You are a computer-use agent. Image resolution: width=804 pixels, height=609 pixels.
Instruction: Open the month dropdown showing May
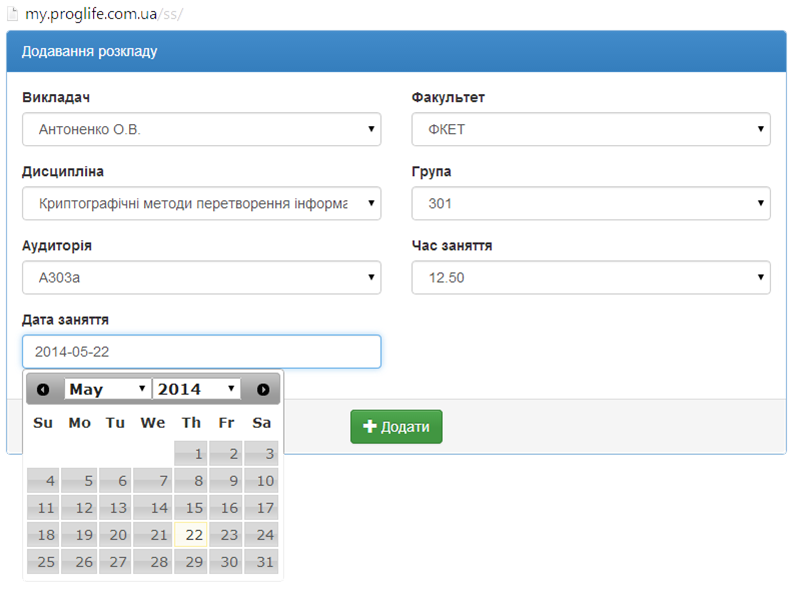pyautogui.click(x=108, y=389)
